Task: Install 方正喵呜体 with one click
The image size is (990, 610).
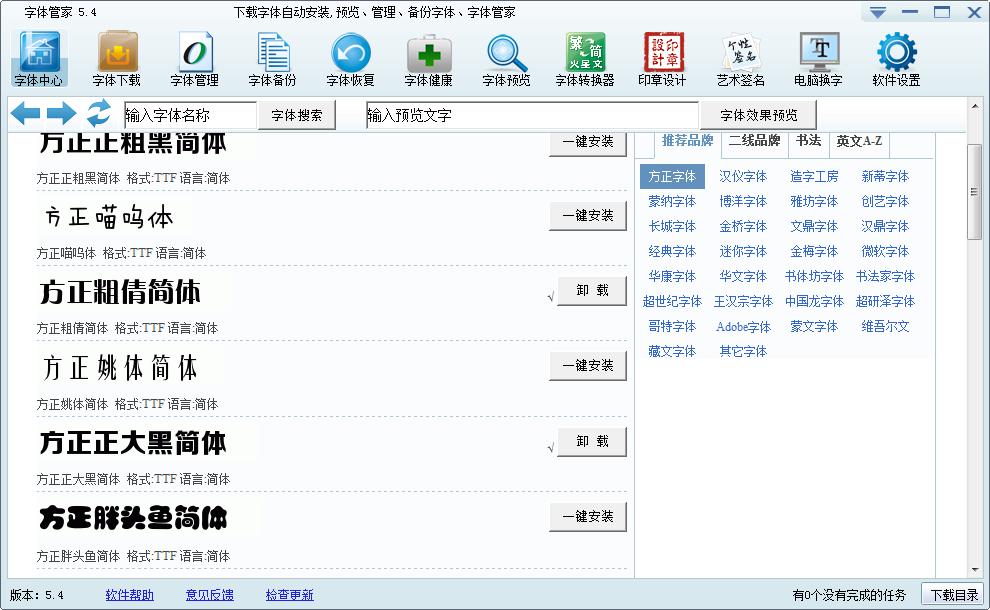Action: pos(588,216)
